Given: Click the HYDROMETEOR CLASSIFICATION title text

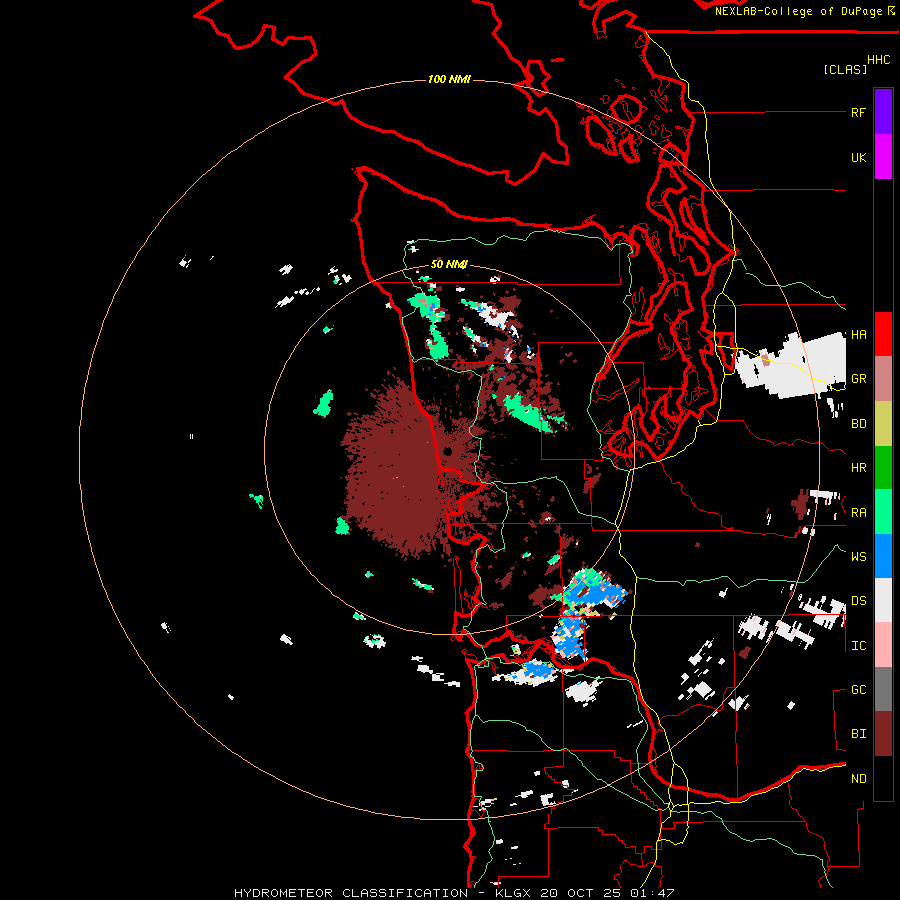Looking at the screenshot, I should 351,893.
